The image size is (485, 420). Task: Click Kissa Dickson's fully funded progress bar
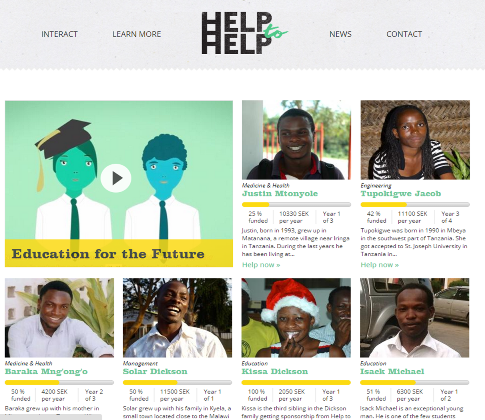pyautogui.click(x=296, y=382)
